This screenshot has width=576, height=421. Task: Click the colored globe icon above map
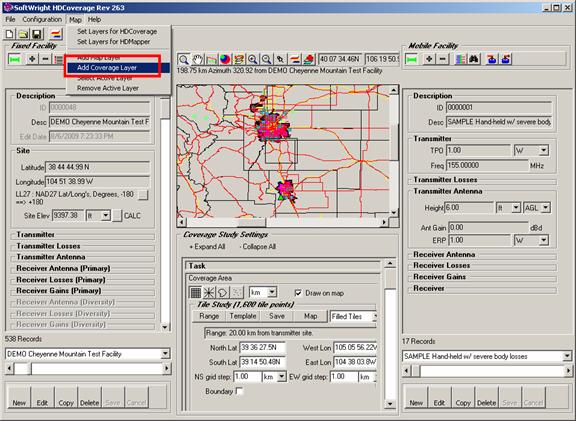tap(225, 59)
